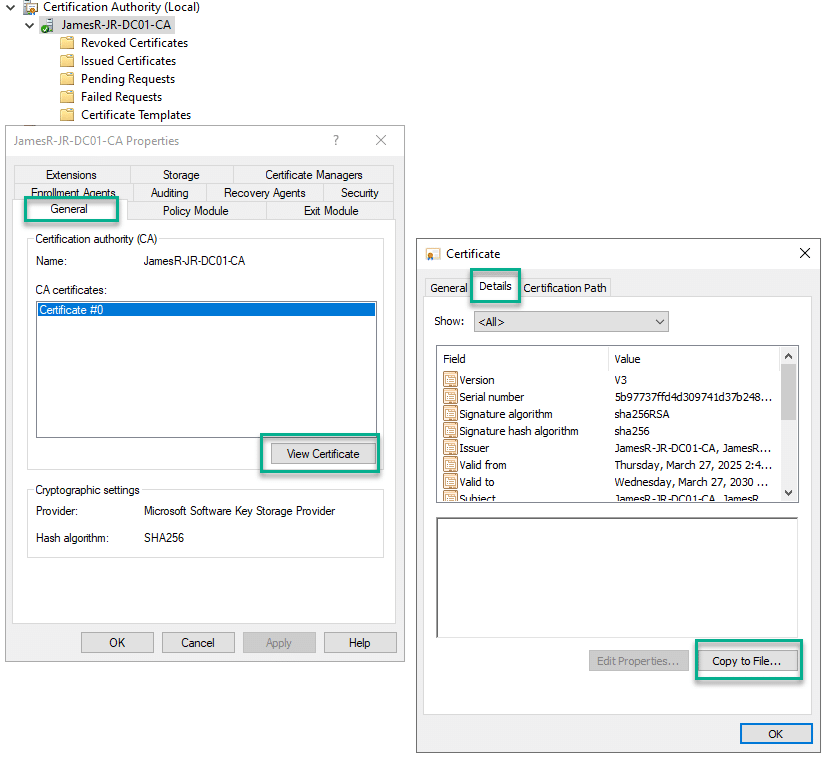
Task: Click the field list scrollbar down arrow
Action: tap(789, 492)
